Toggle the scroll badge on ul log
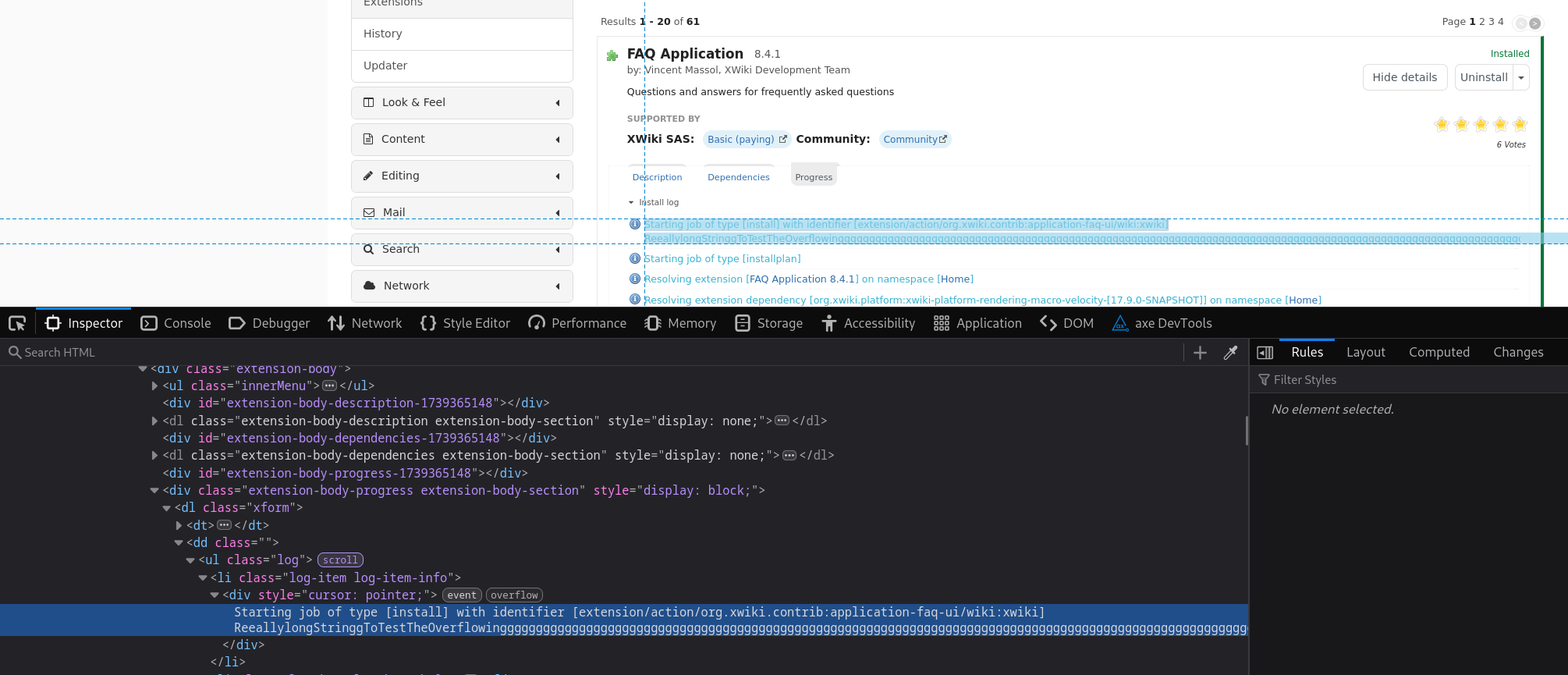This screenshot has height=675, width=1568. 340,560
